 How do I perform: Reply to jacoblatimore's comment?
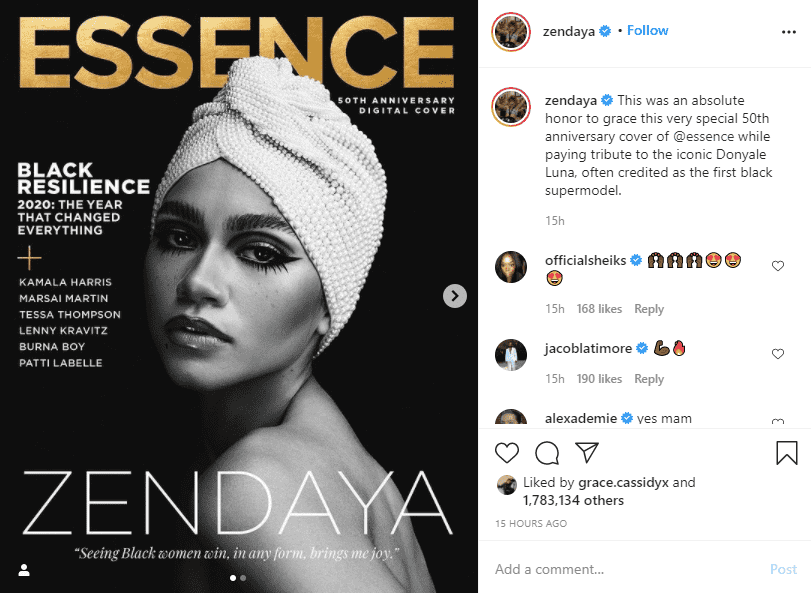point(649,379)
